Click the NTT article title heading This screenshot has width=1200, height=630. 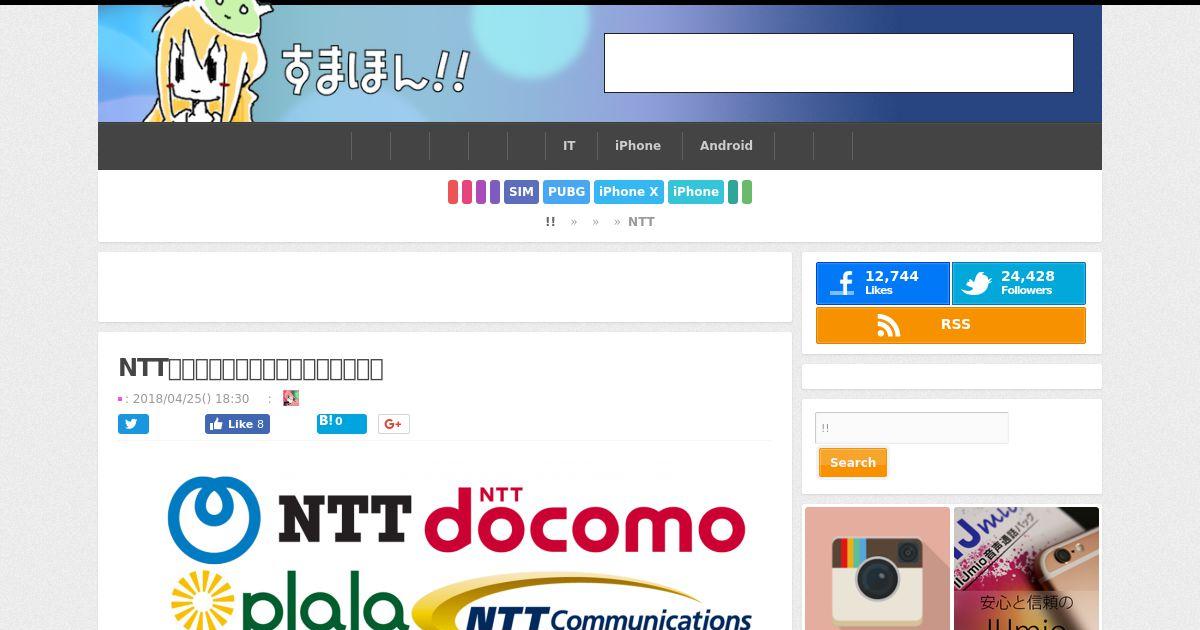[251, 368]
